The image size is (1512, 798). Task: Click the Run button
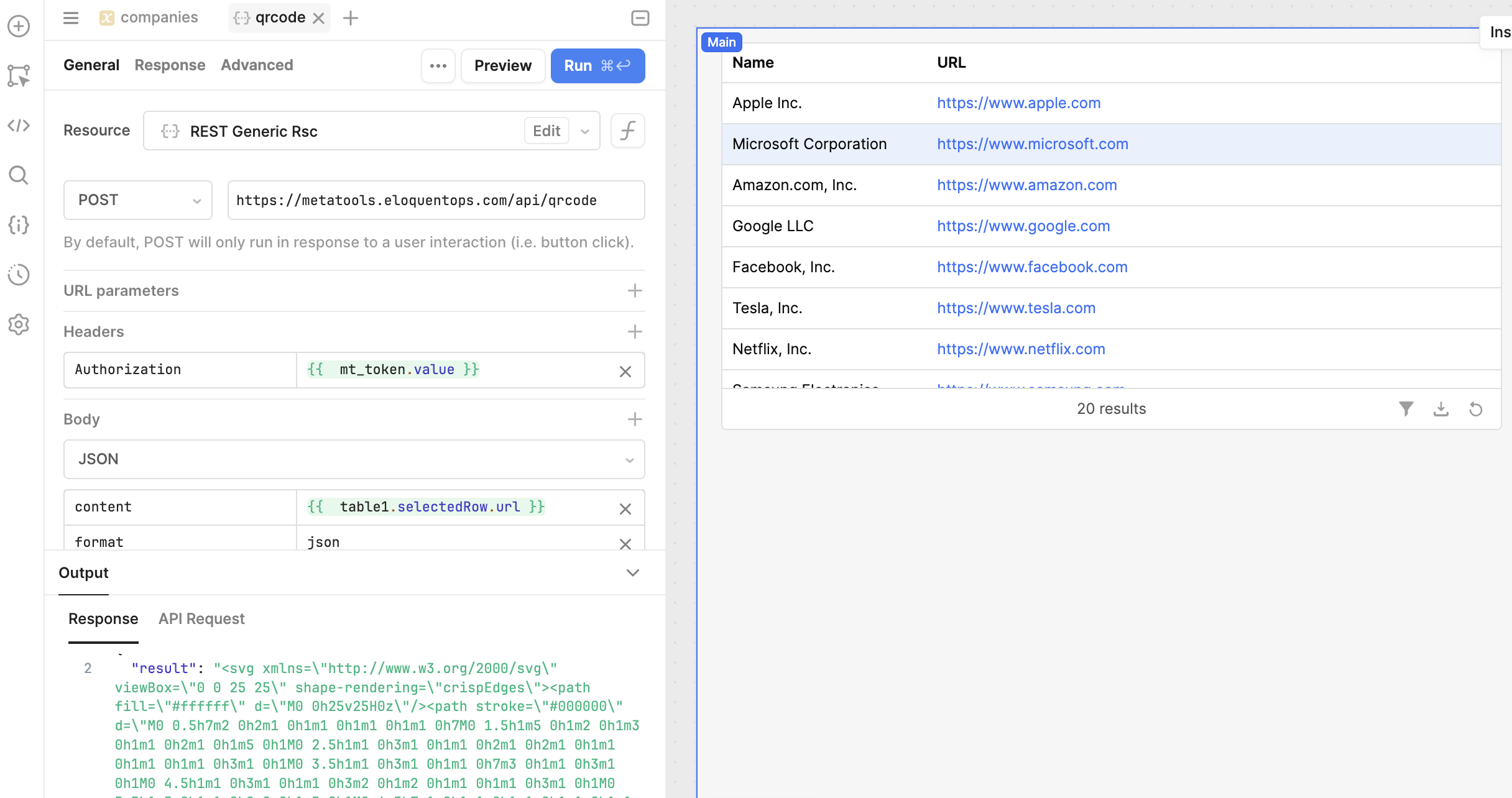[597, 65]
